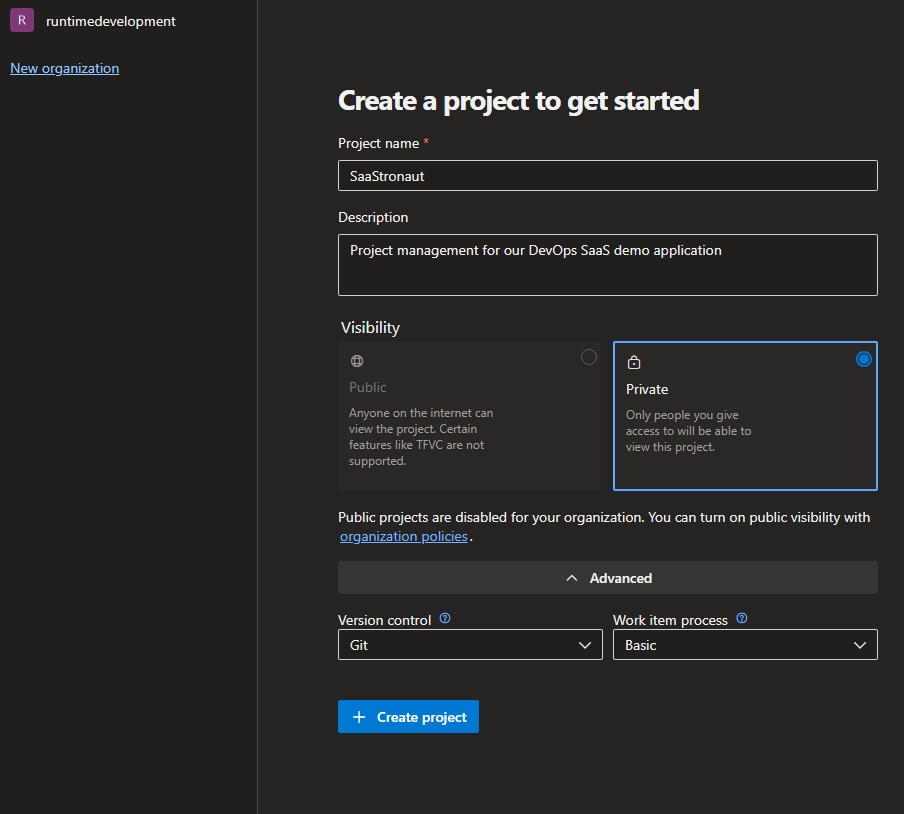Open the Git version control dropdown
This screenshot has height=814, width=904.
coord(470,645)
